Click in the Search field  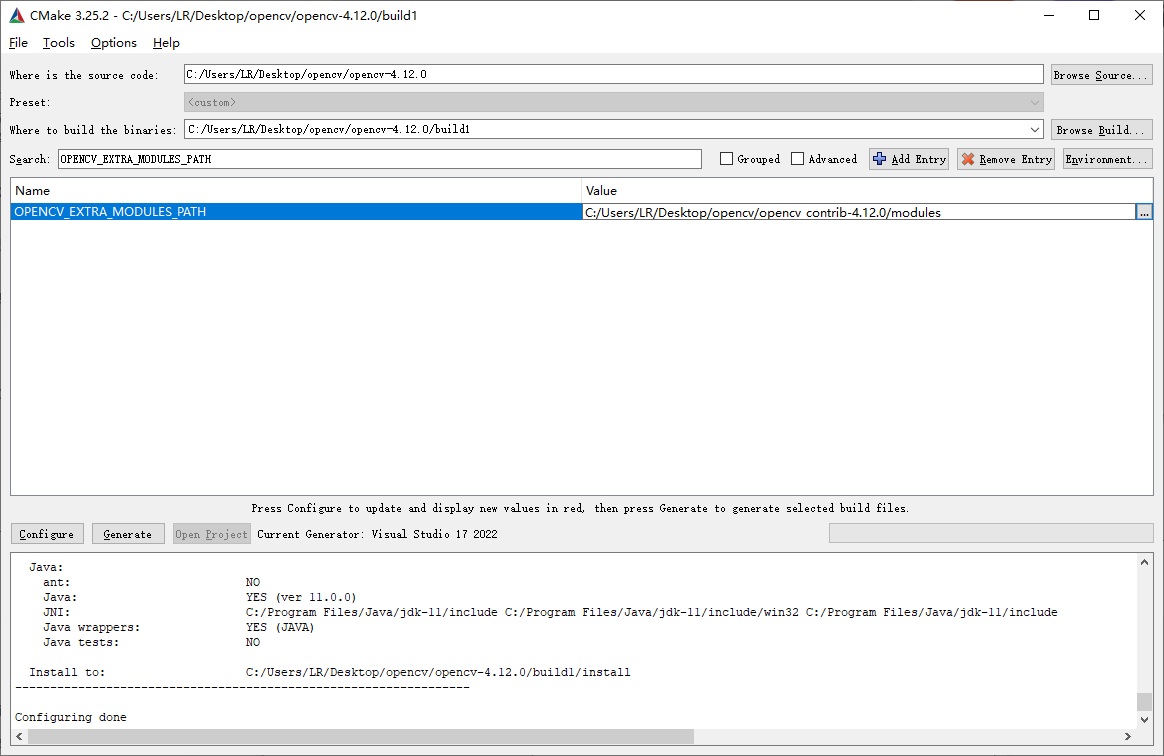[x=379, y=159]
